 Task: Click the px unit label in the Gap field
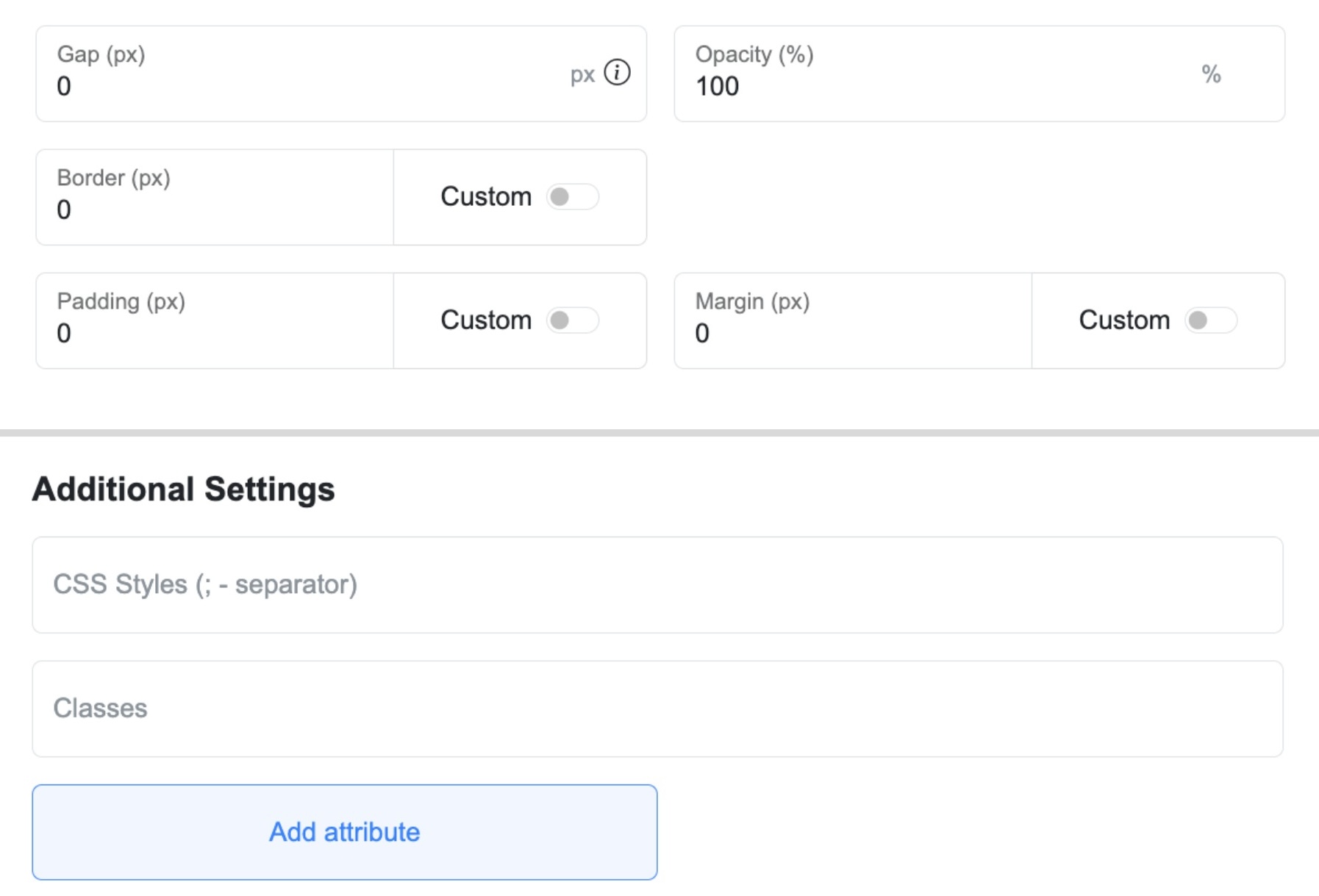pyautogui.click(x=582, y=74)
